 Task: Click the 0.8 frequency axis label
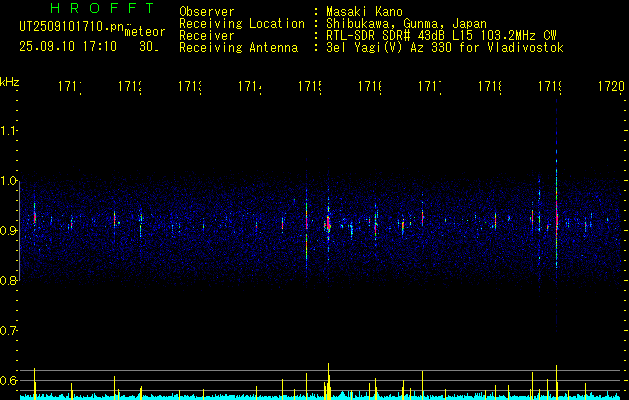pyautogui.click(x=8, y=280)
